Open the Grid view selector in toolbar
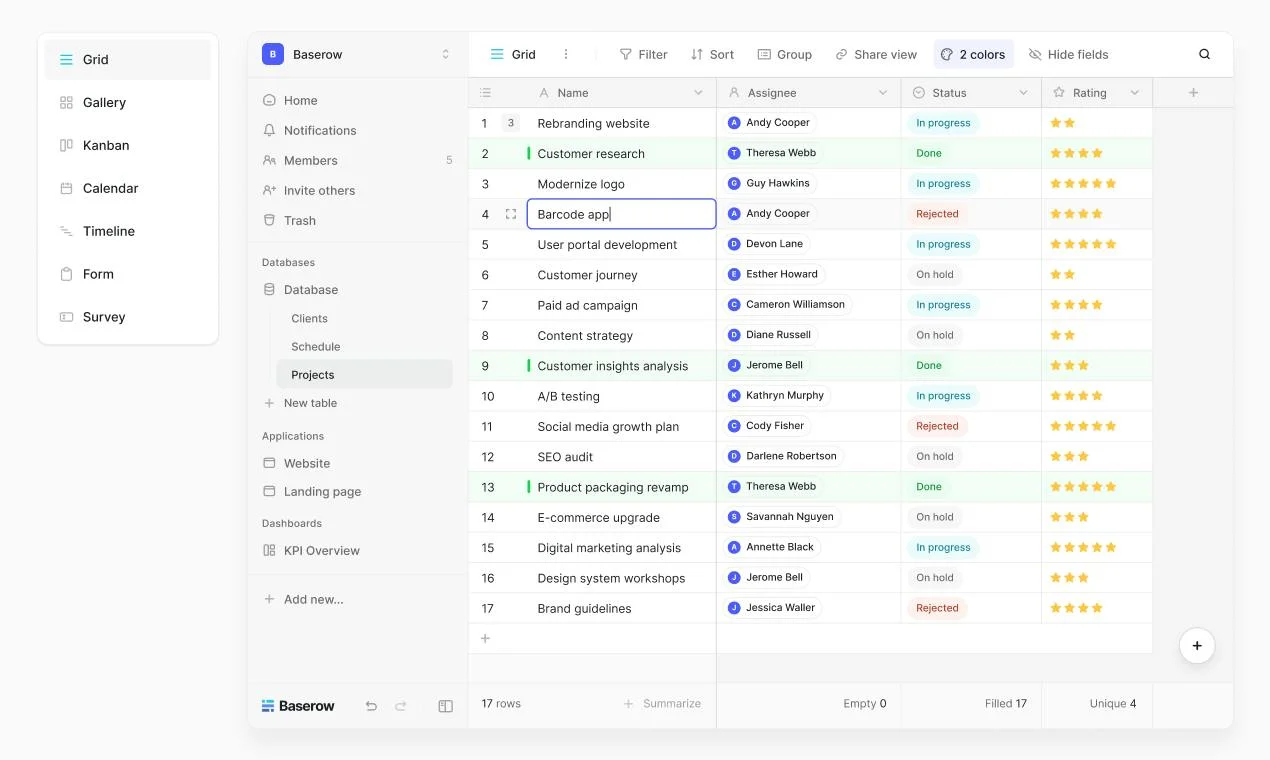 (513, 54)
